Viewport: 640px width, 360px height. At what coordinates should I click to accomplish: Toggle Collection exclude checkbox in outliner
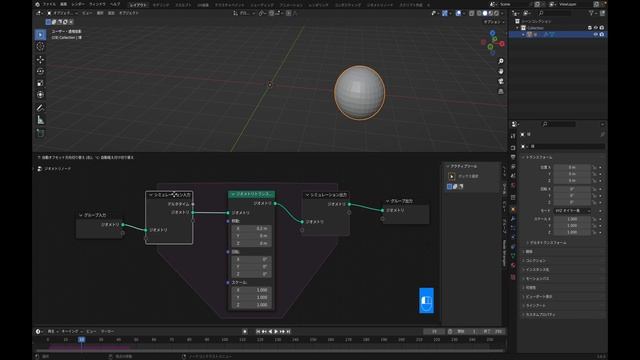(590, 28)
